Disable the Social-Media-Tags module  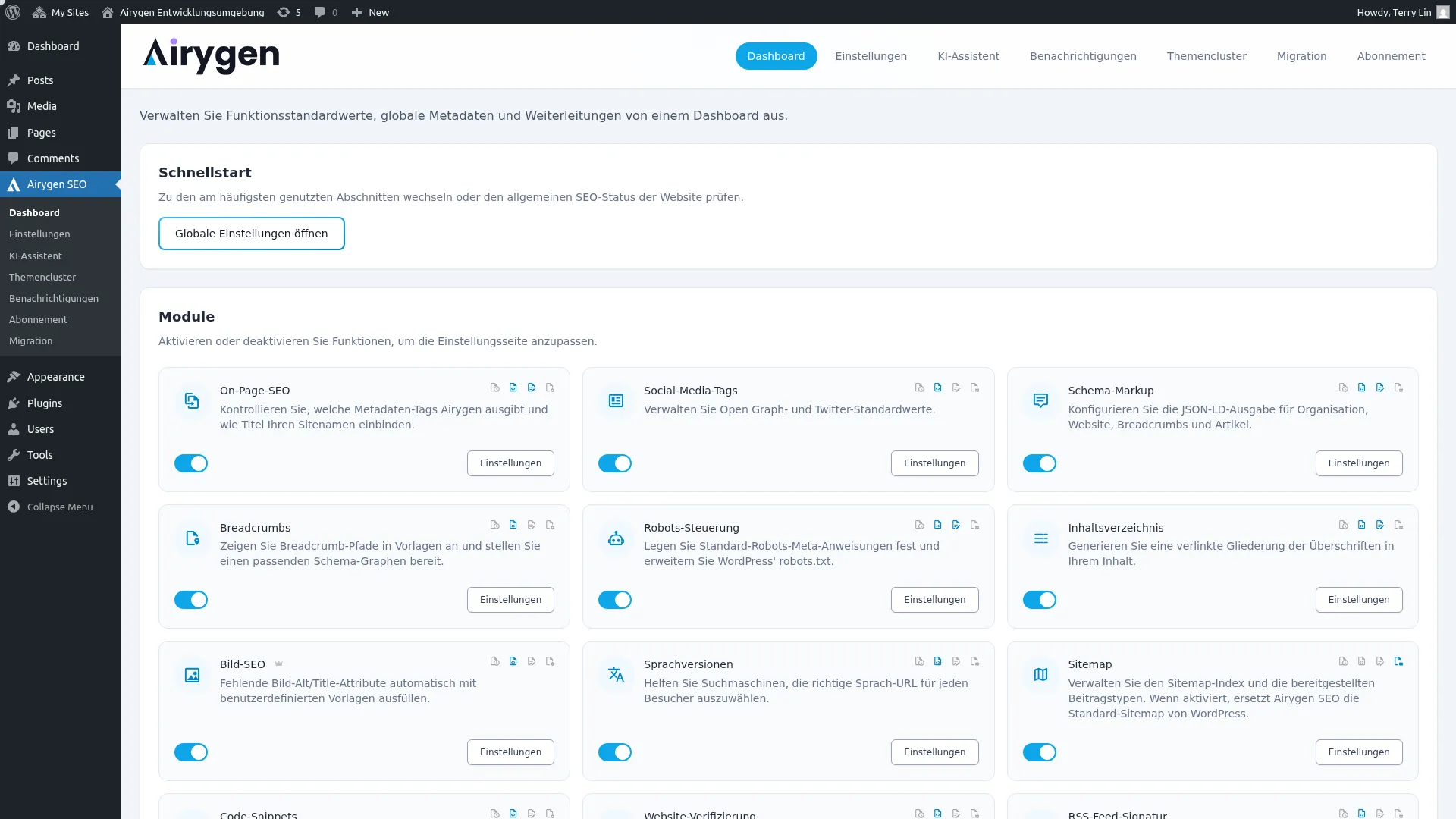click(615, 463)
